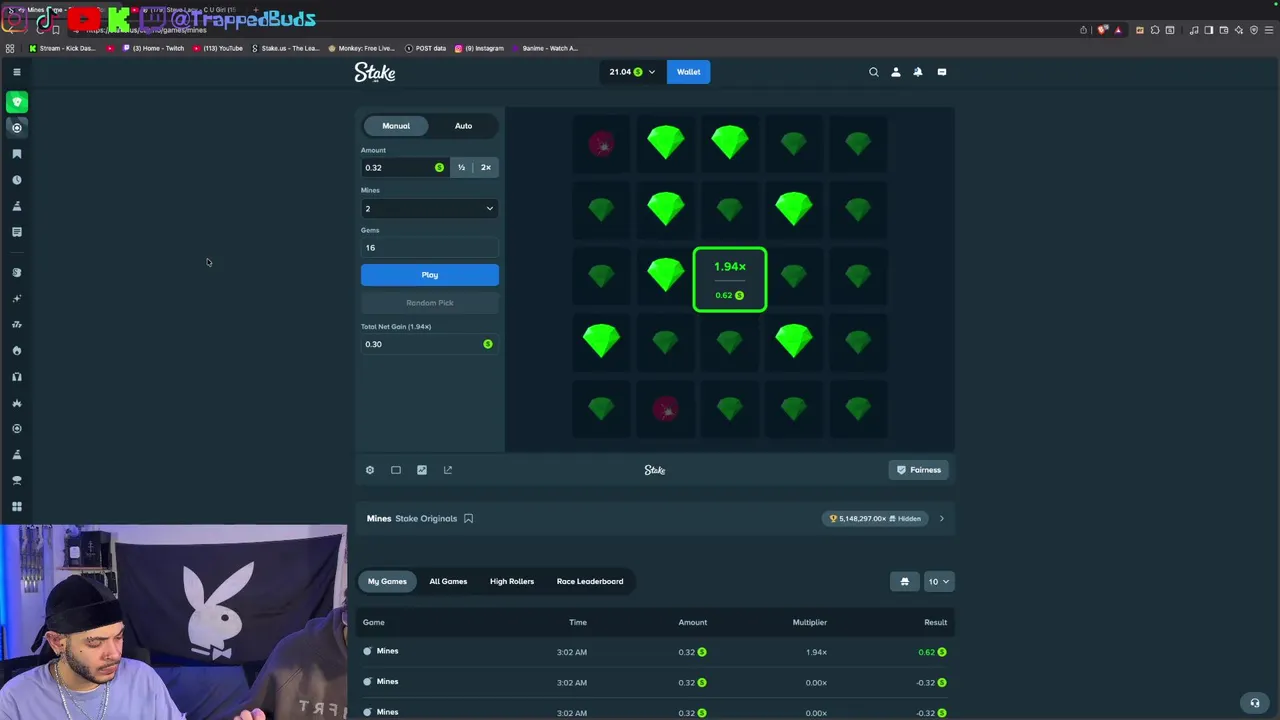
Task: Open the chat speech bubble icon
Action: coord(941,72)
